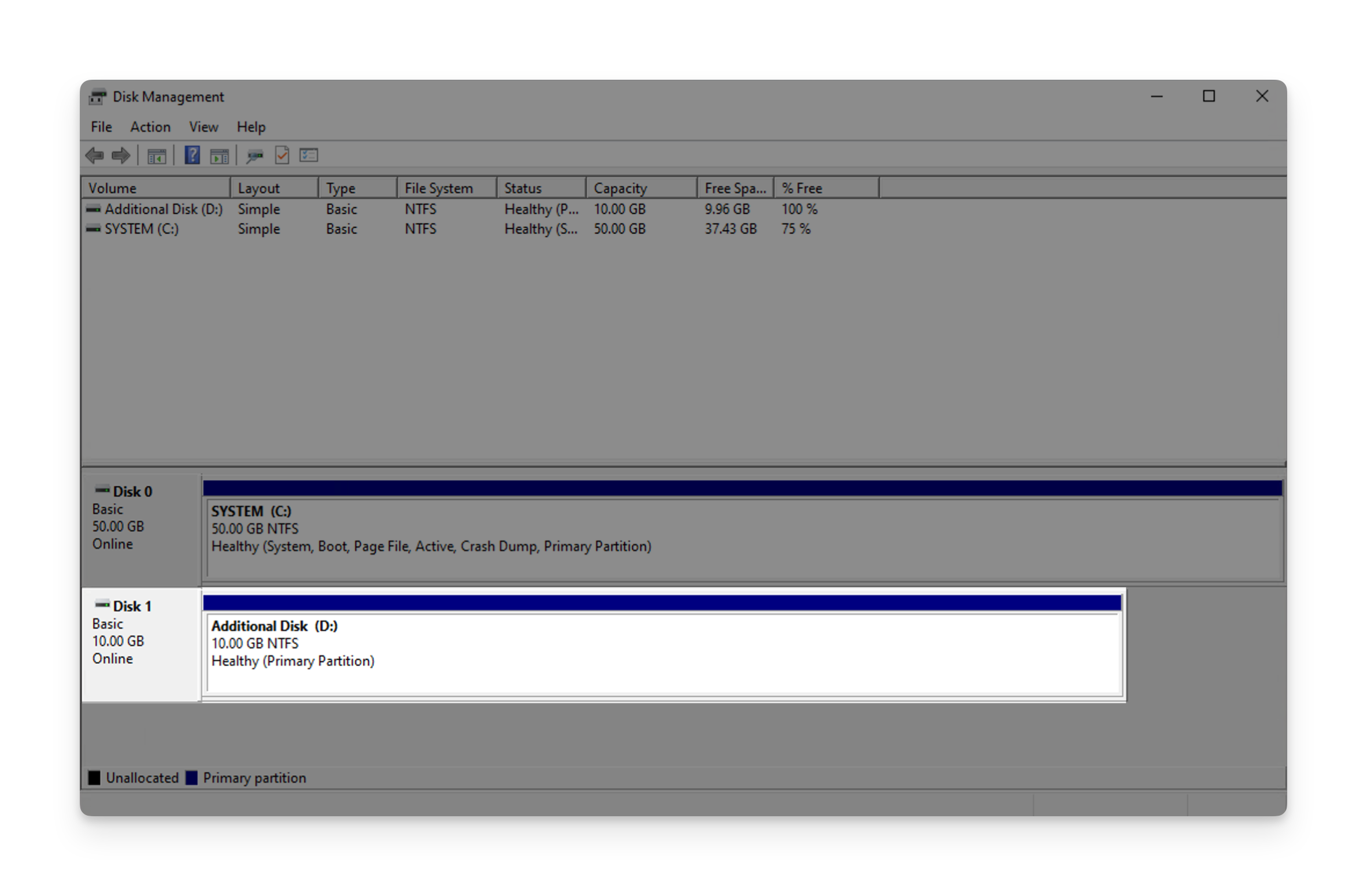Click the blue Help question mark icon

tap(192, 155)
